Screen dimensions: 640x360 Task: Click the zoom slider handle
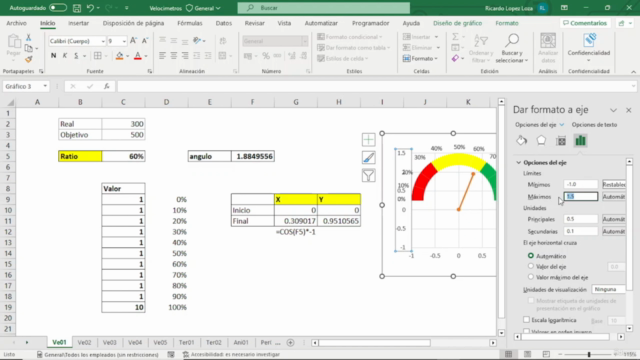pos(589,354)
